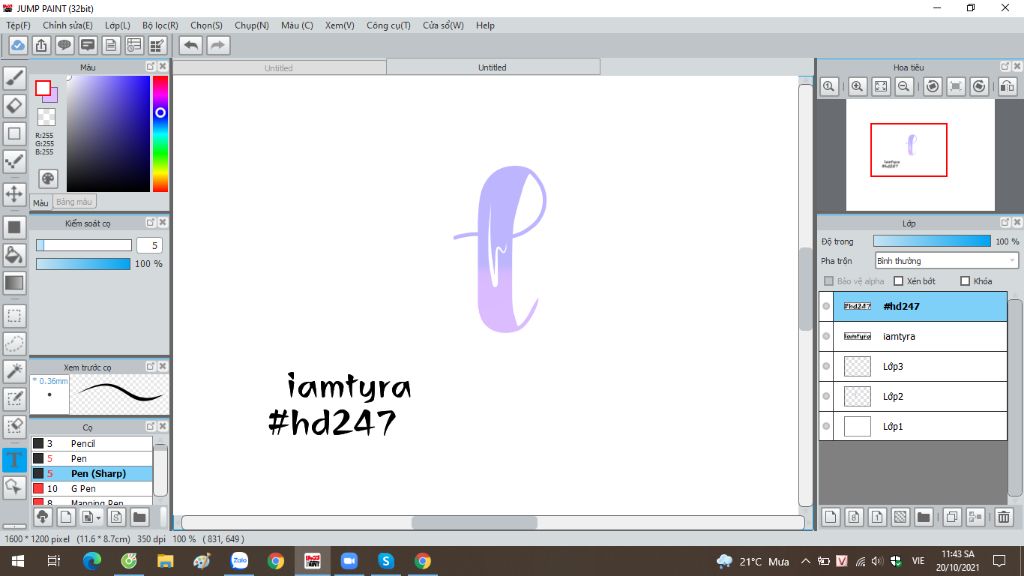Viewport: 1024px width, 576px height.
Task: Click the Undo arrow in toolbar
Action: tap(191, 45)
